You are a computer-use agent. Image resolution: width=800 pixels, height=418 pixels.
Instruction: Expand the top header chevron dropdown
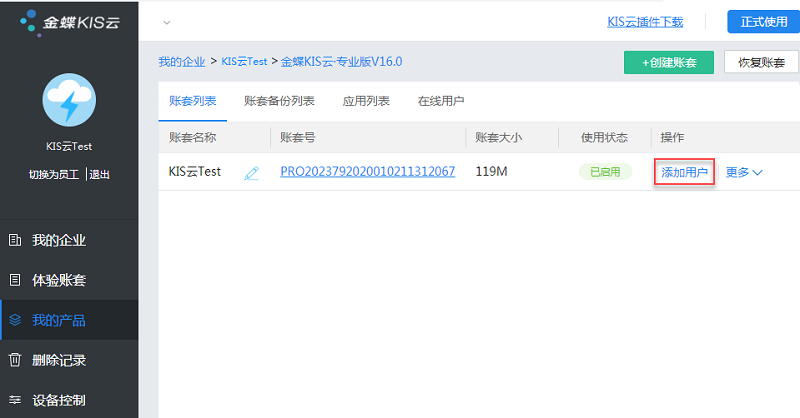pos(166,22)
